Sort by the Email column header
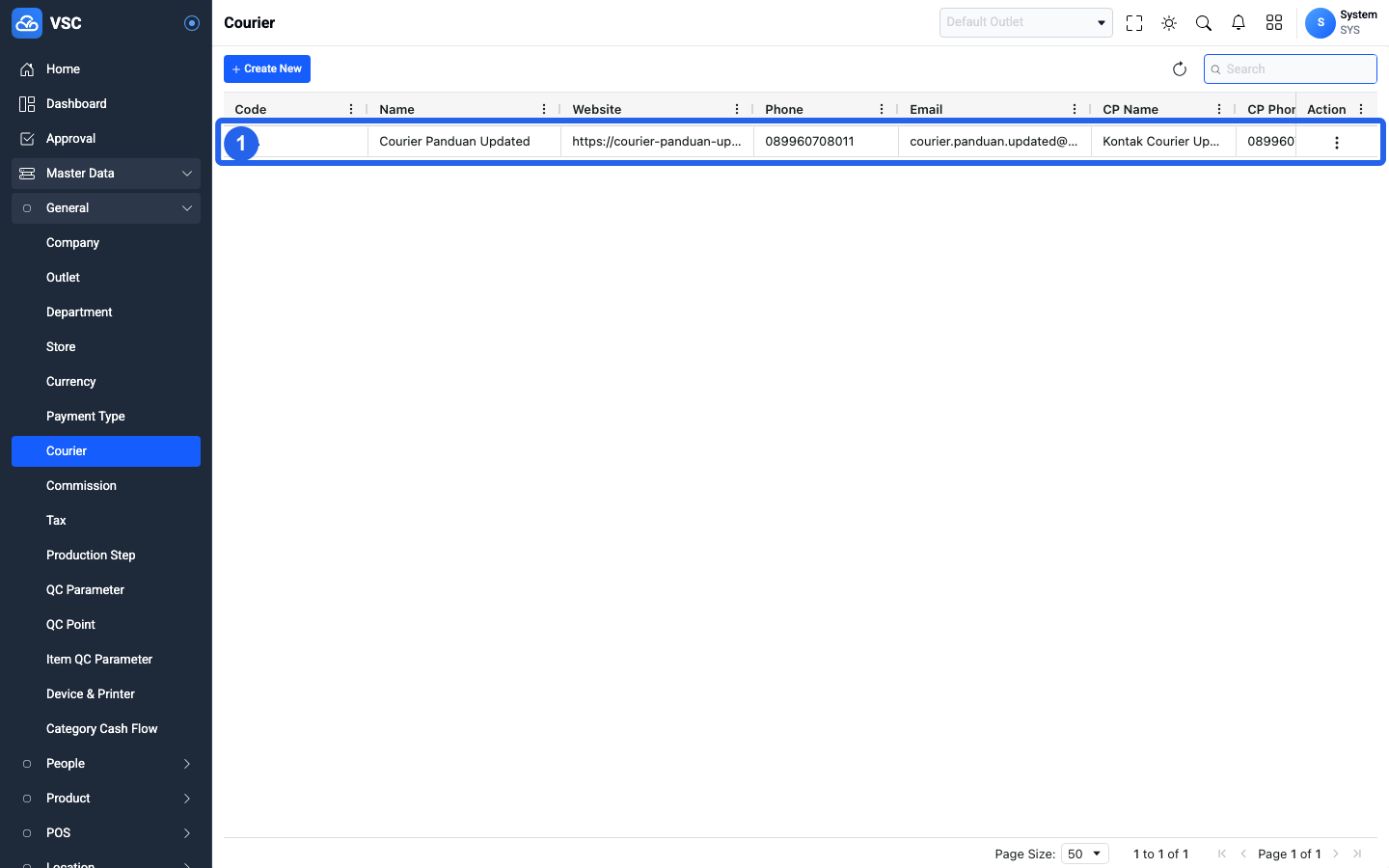Image resolution: width=1389 pixels, height=868 pixels. (x=926, y=110)
